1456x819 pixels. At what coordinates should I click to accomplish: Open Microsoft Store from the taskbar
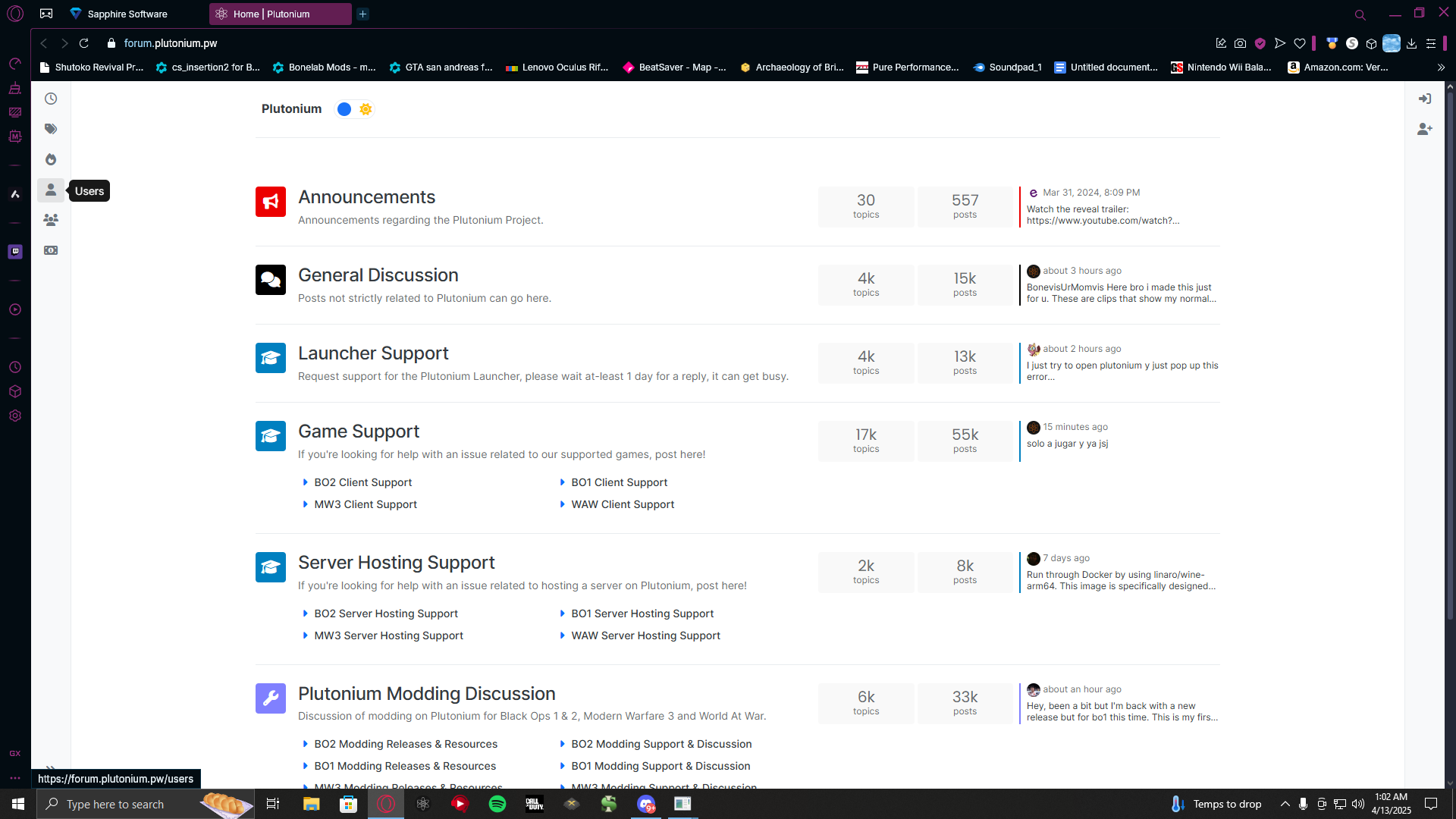pyautogui.click(x=348, y=804)
